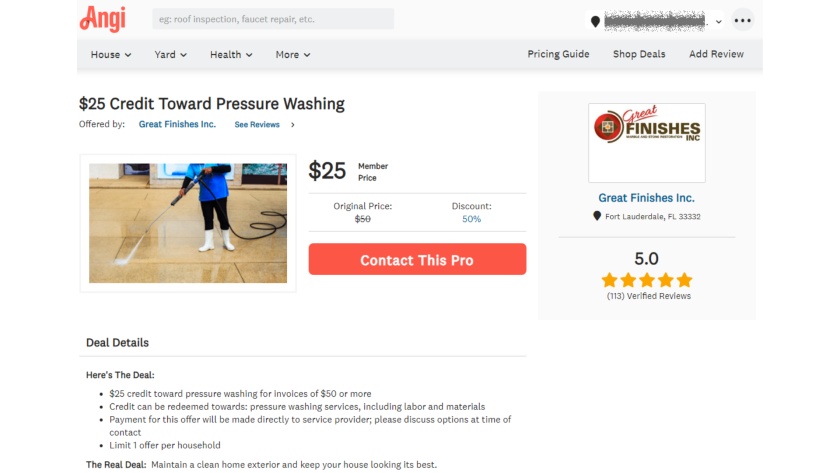The image size is (840, 473).
Task: Click the Great Finishes Inc logo image
Action: 647,143
